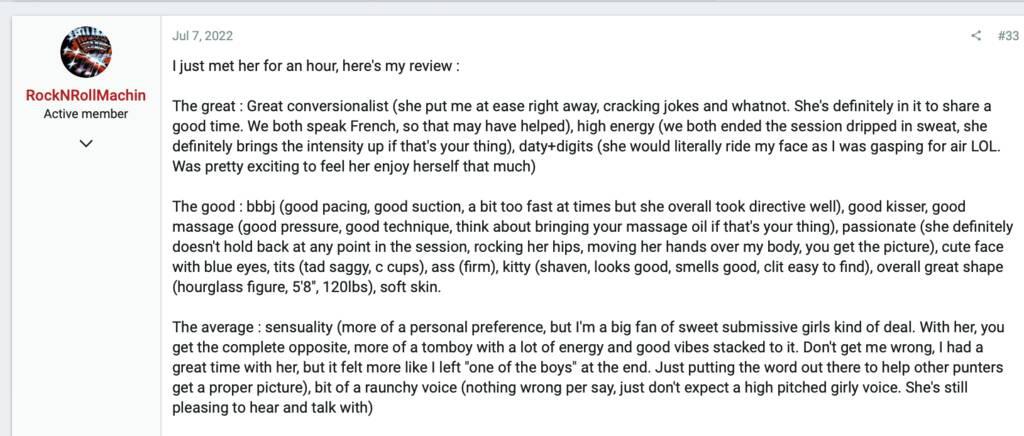Viewport: 1024px width, 436px height.
Task: Click the opening line of the review
Action: click(316, 67)
